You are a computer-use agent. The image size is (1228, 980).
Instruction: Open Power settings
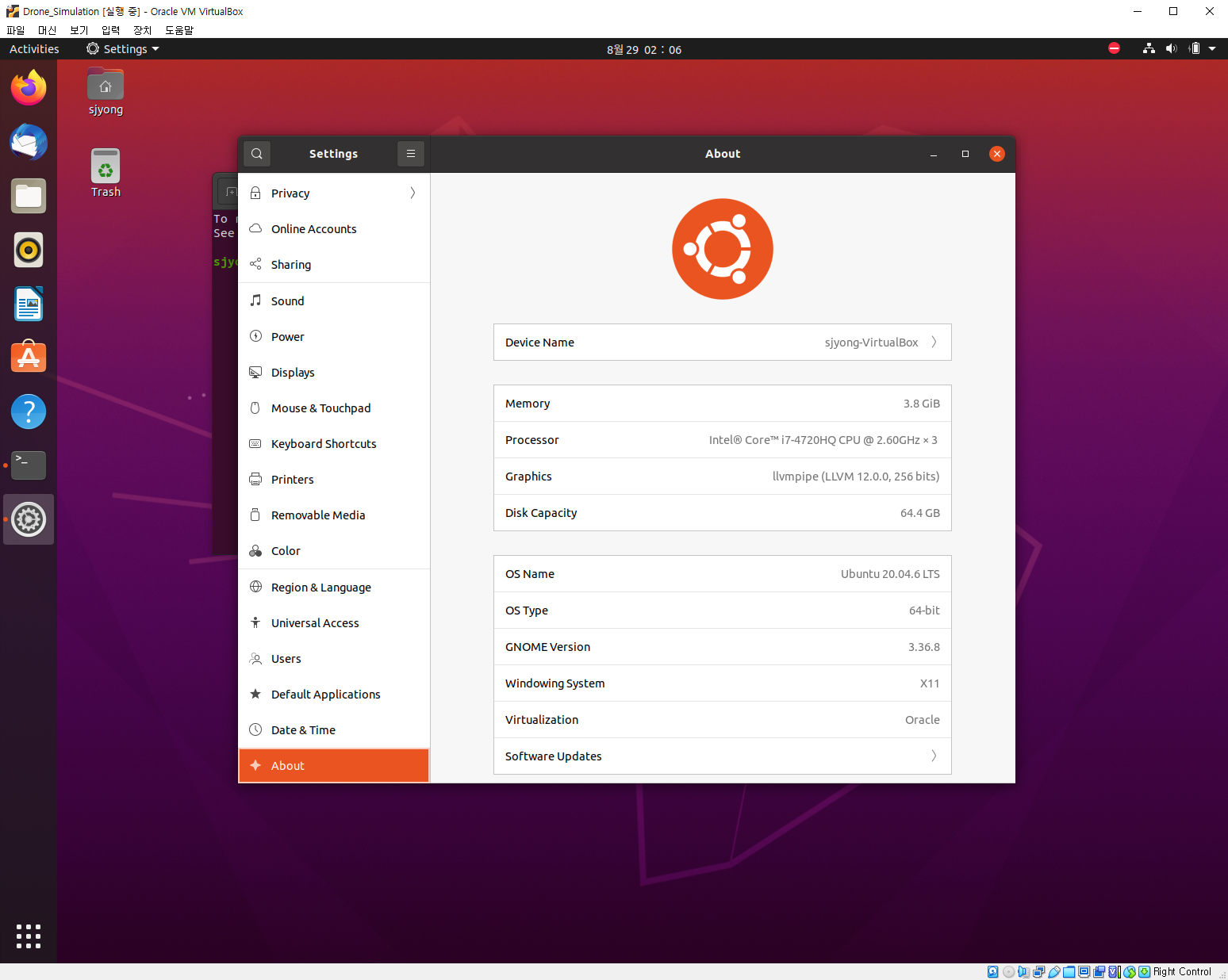pyautogui.click(x=334, y=336)
